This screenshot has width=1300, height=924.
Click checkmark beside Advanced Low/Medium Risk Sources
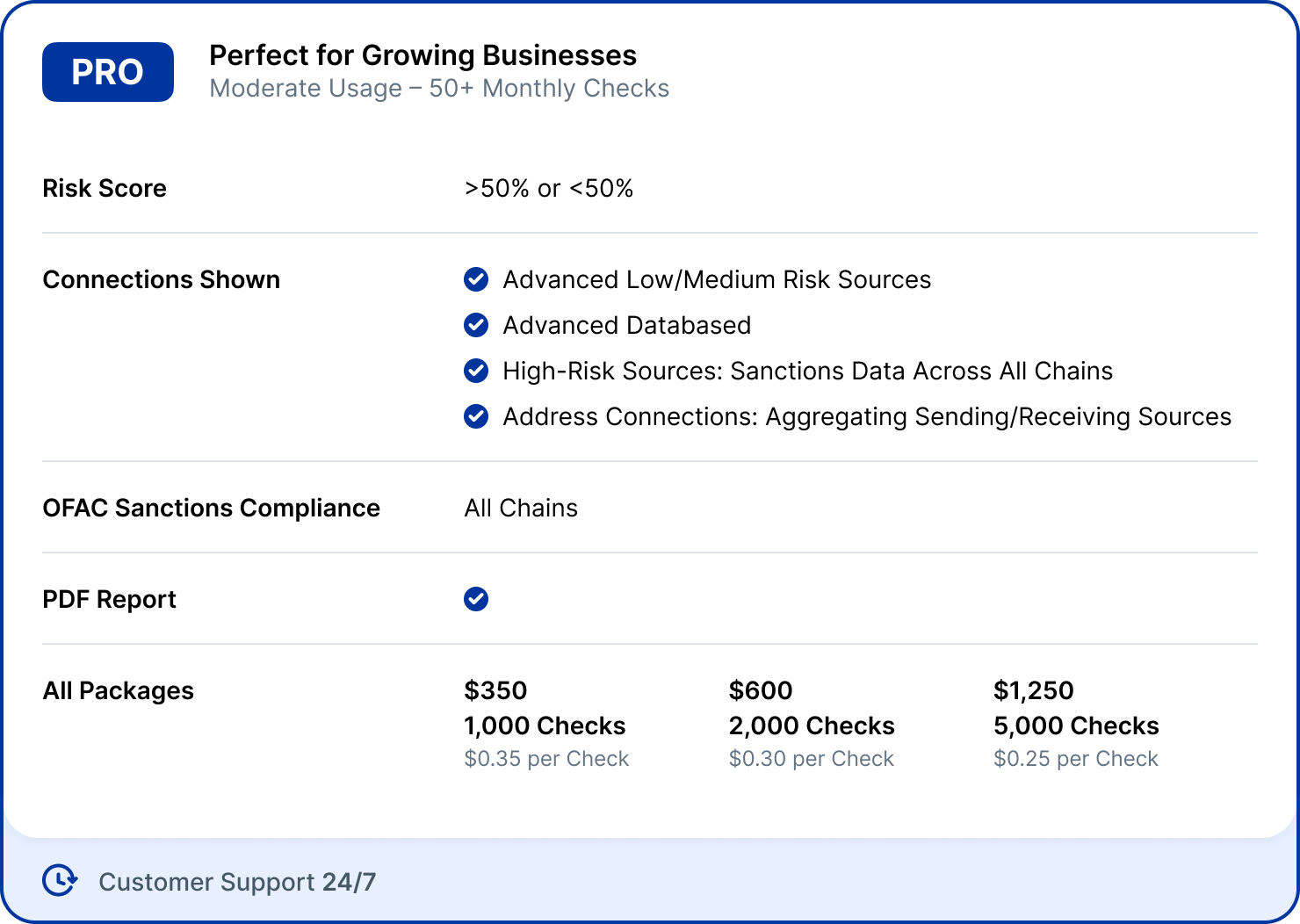[476, 279]
